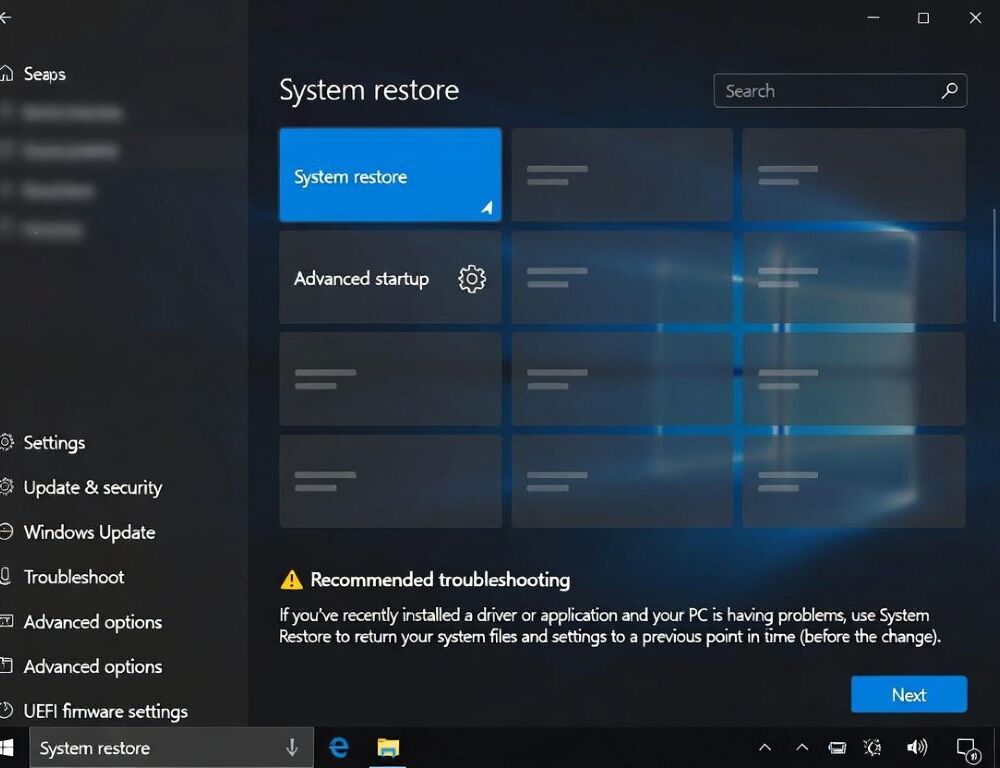Open the Start menu button
Screen dimensions: 1000x768
pos(11,747)
